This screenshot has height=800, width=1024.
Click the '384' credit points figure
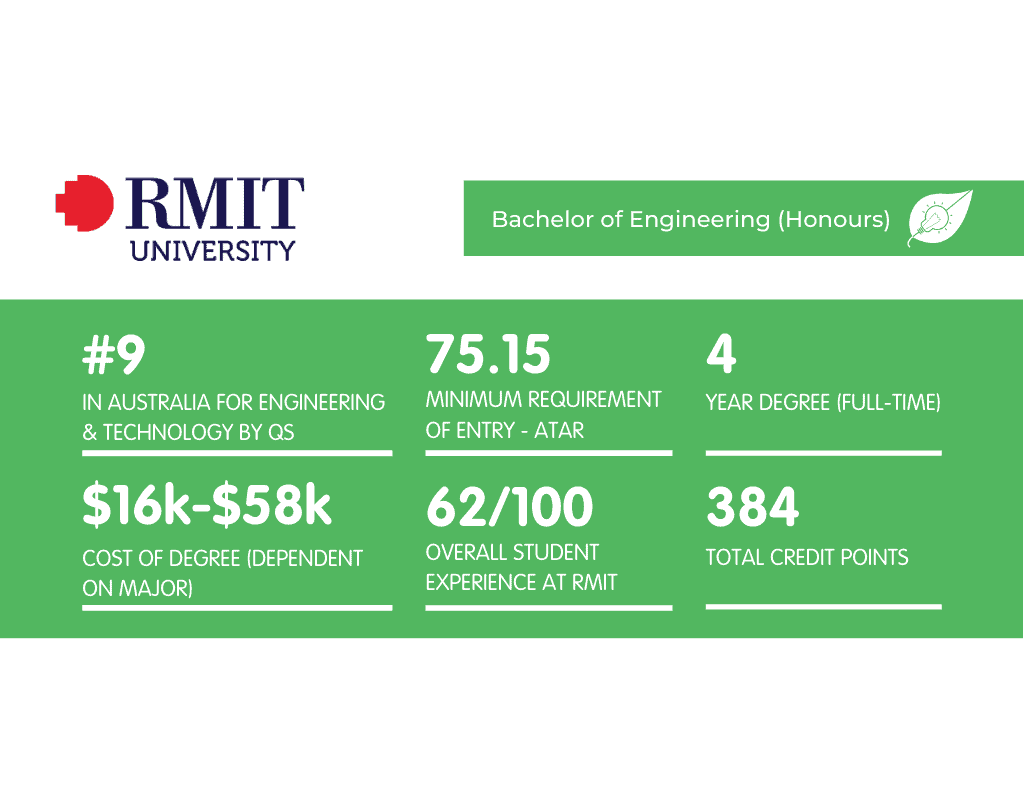(752, 508)
